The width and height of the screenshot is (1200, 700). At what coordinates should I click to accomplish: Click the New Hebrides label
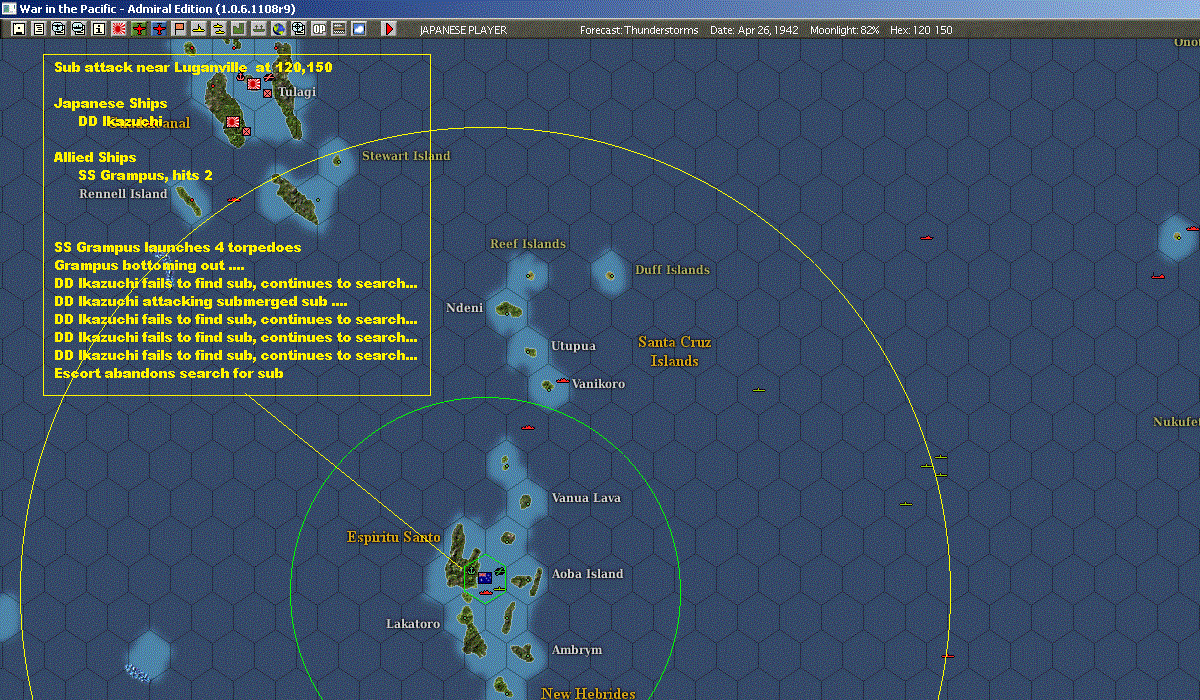(588, 693)
